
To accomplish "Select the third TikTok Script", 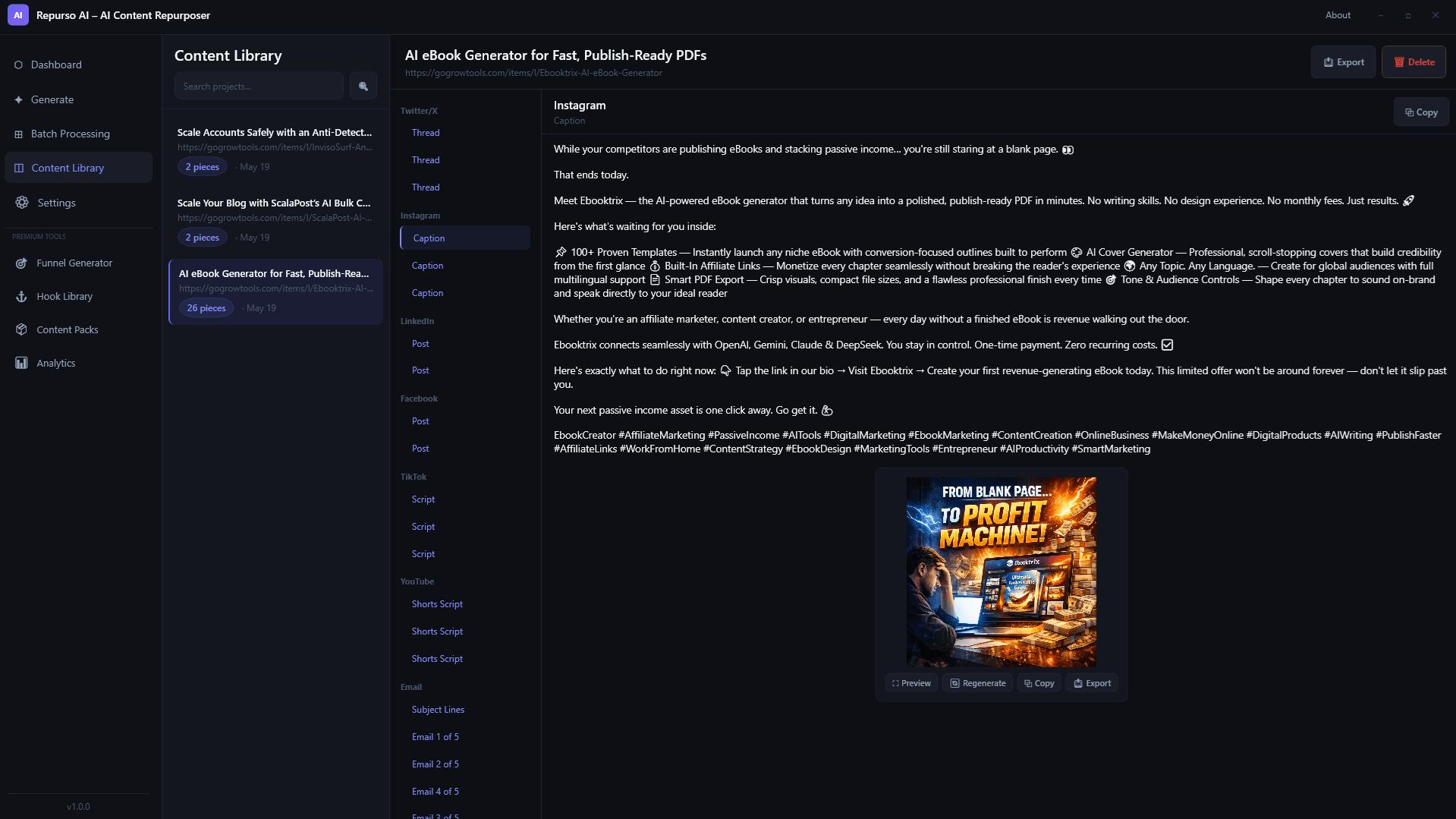I will coord(464,554).
